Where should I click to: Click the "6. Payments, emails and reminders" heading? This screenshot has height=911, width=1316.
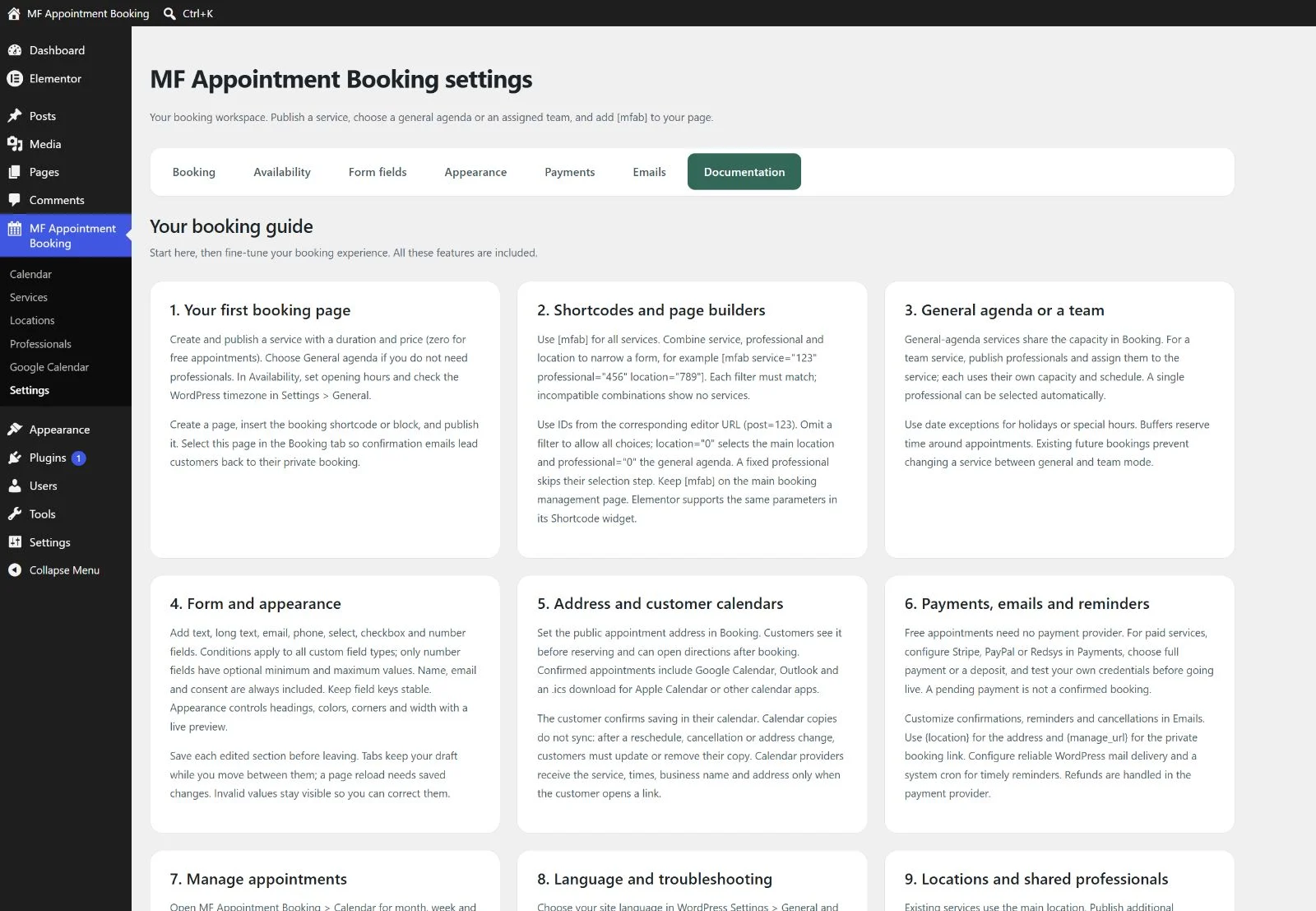(x=1027, y=603)
